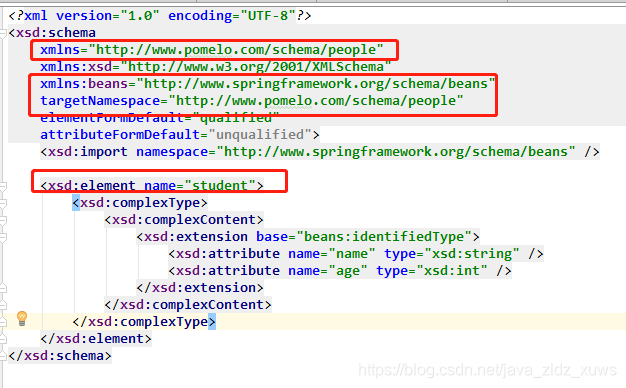Click the xsd:import namespace URL value

click(x=396, y=152)
